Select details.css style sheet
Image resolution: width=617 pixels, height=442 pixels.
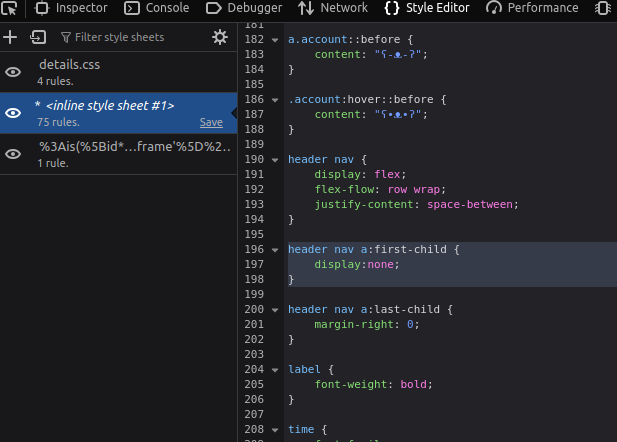118,72
